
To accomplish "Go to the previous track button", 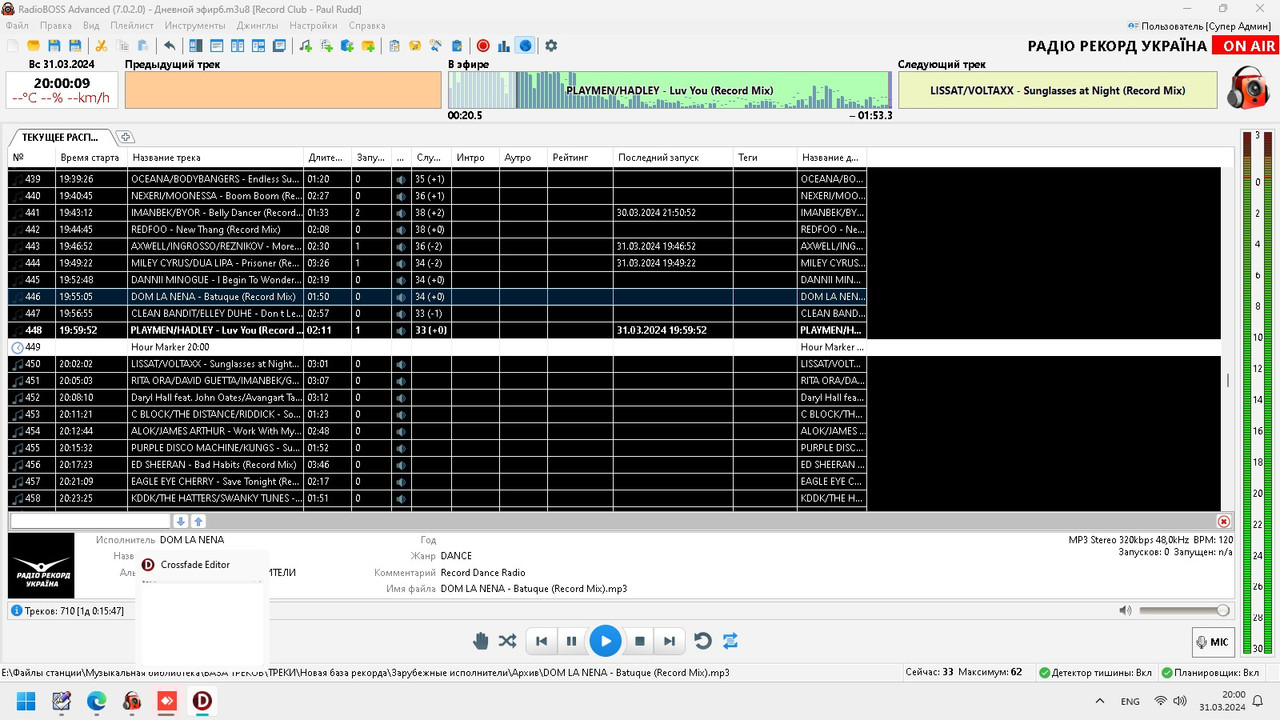I will coord(542,641).
